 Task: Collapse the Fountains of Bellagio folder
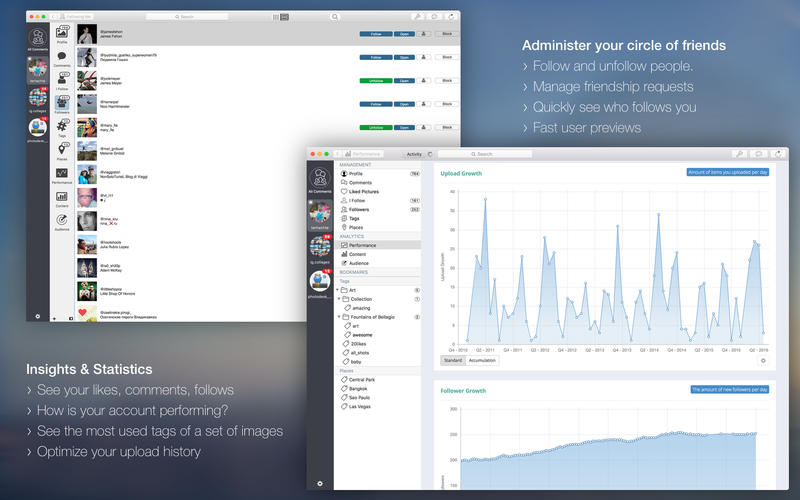338,316
